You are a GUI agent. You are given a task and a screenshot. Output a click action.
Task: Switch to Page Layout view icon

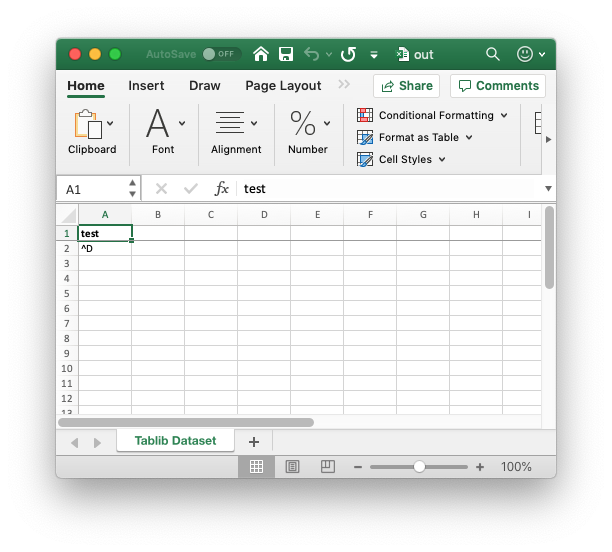pos(292,467)
